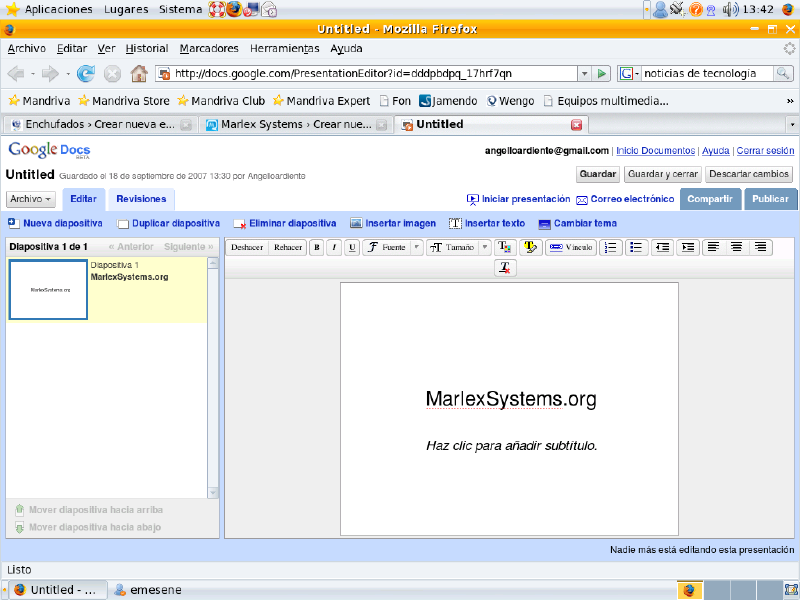Create a numbered list
The height and width of the screenshot is (600, 800).
coord(611,247)
